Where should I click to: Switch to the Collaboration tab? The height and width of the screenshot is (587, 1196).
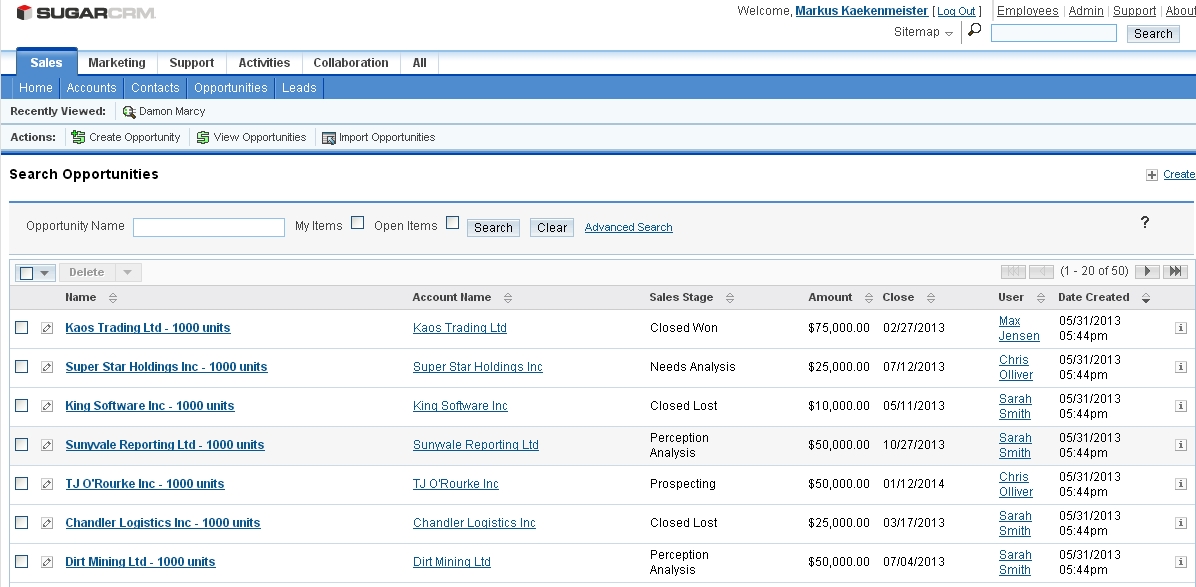pos(351,63)
